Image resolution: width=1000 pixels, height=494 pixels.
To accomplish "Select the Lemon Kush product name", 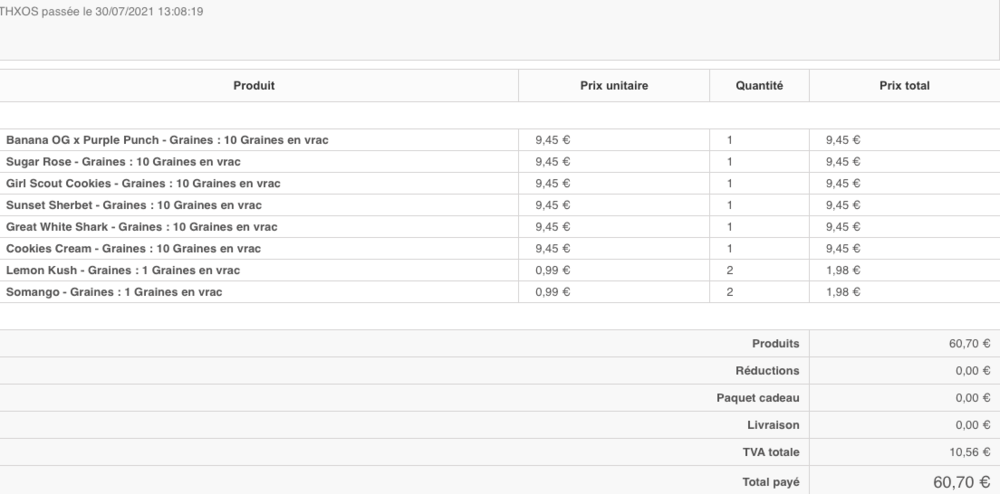I will point(122,270).
